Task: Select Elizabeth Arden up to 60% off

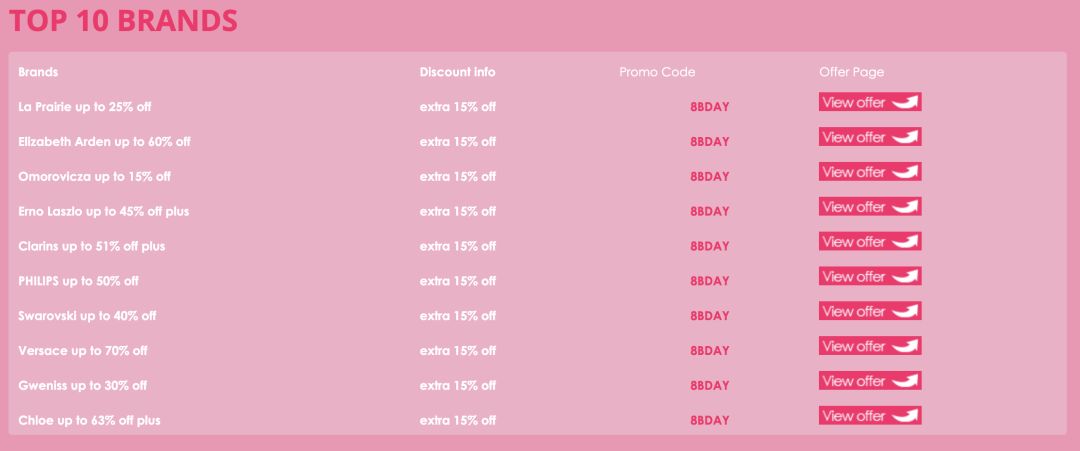Action: tap(104, 142)
